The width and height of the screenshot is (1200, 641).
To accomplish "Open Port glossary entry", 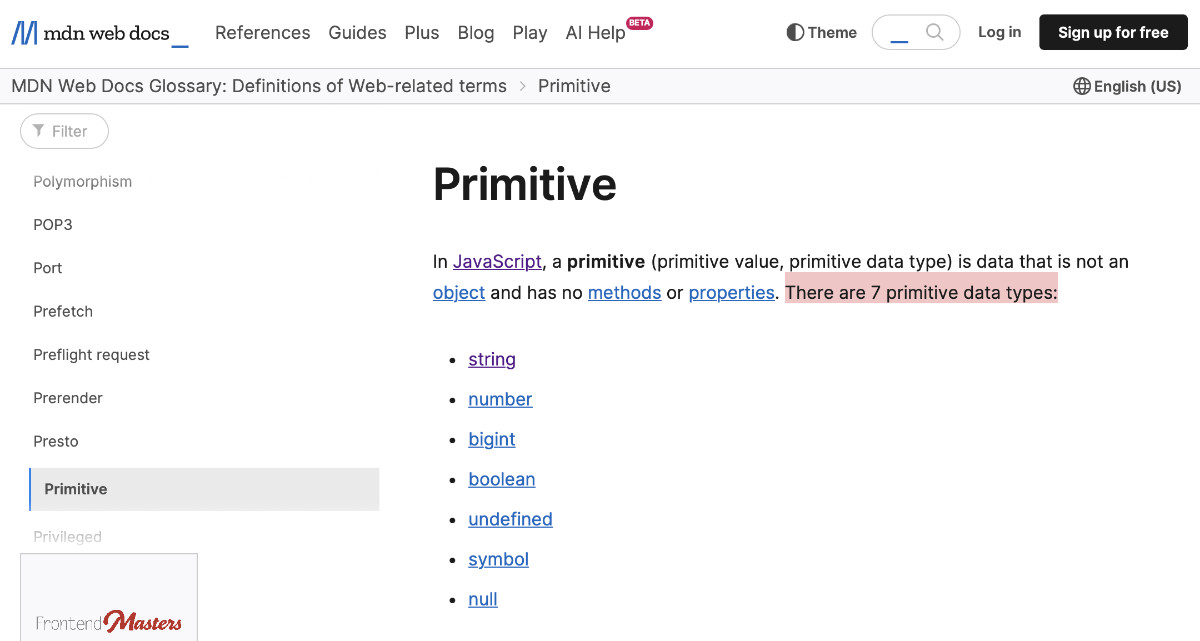I will tap(48, 268).
